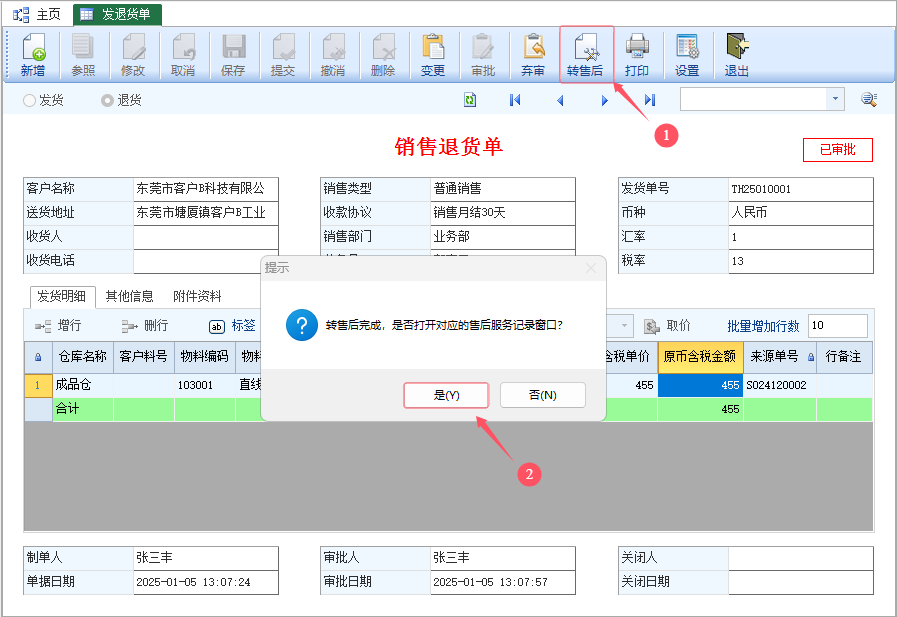Click the 变更 (Change) toolbar icon
This screenshot has width=897, height=617.
tap(433, 55)
